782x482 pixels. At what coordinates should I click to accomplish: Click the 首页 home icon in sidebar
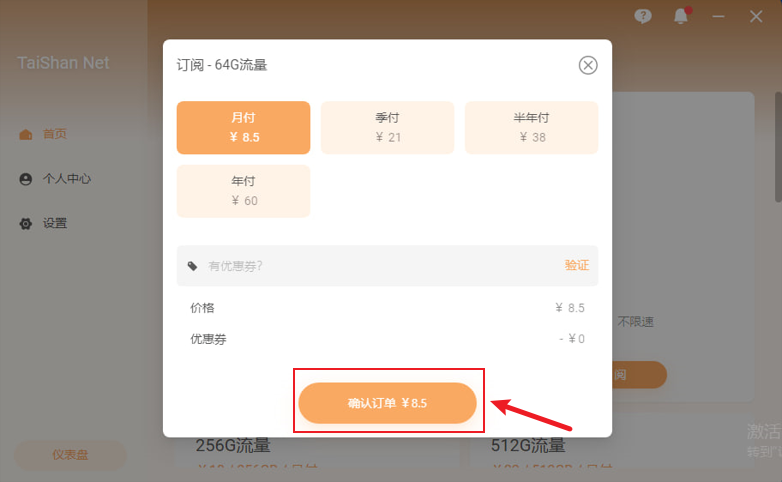[x=26, y=134]
